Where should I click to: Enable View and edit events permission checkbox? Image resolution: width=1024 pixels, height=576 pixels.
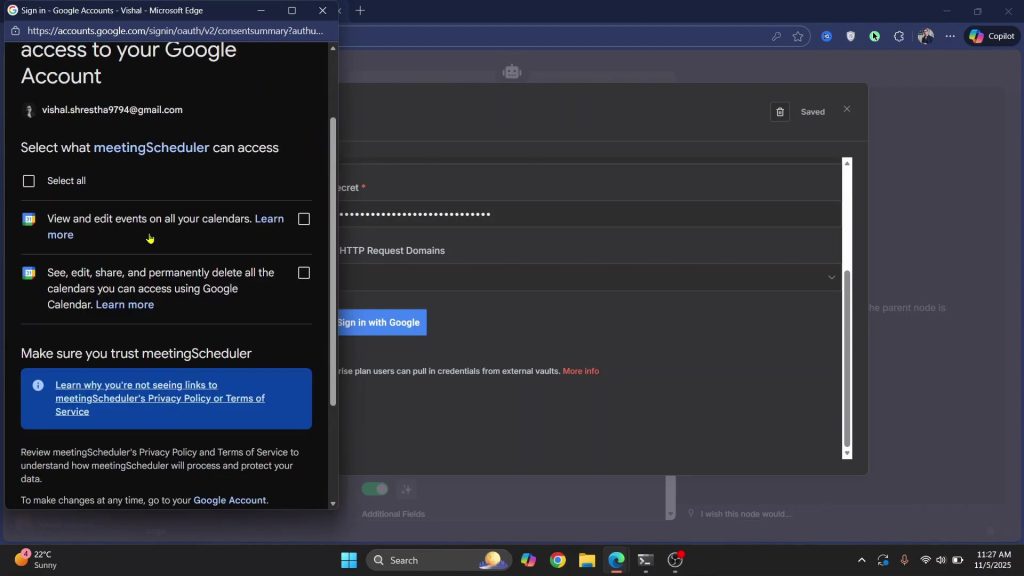[x=304, y=219]
